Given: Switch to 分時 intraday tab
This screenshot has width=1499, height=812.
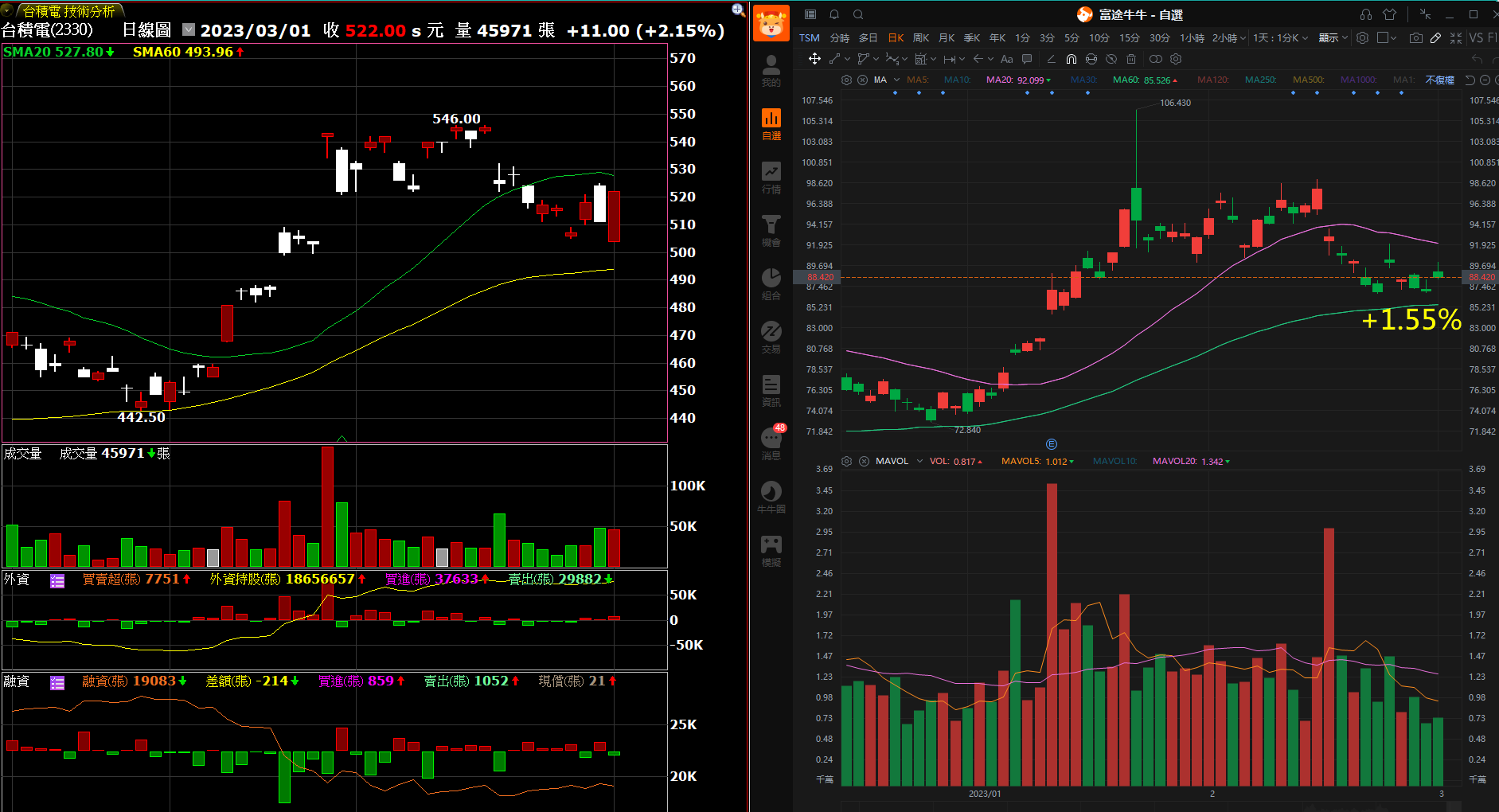Looking at the screenshot, I should pyautogui.click(x=840, y=37).
